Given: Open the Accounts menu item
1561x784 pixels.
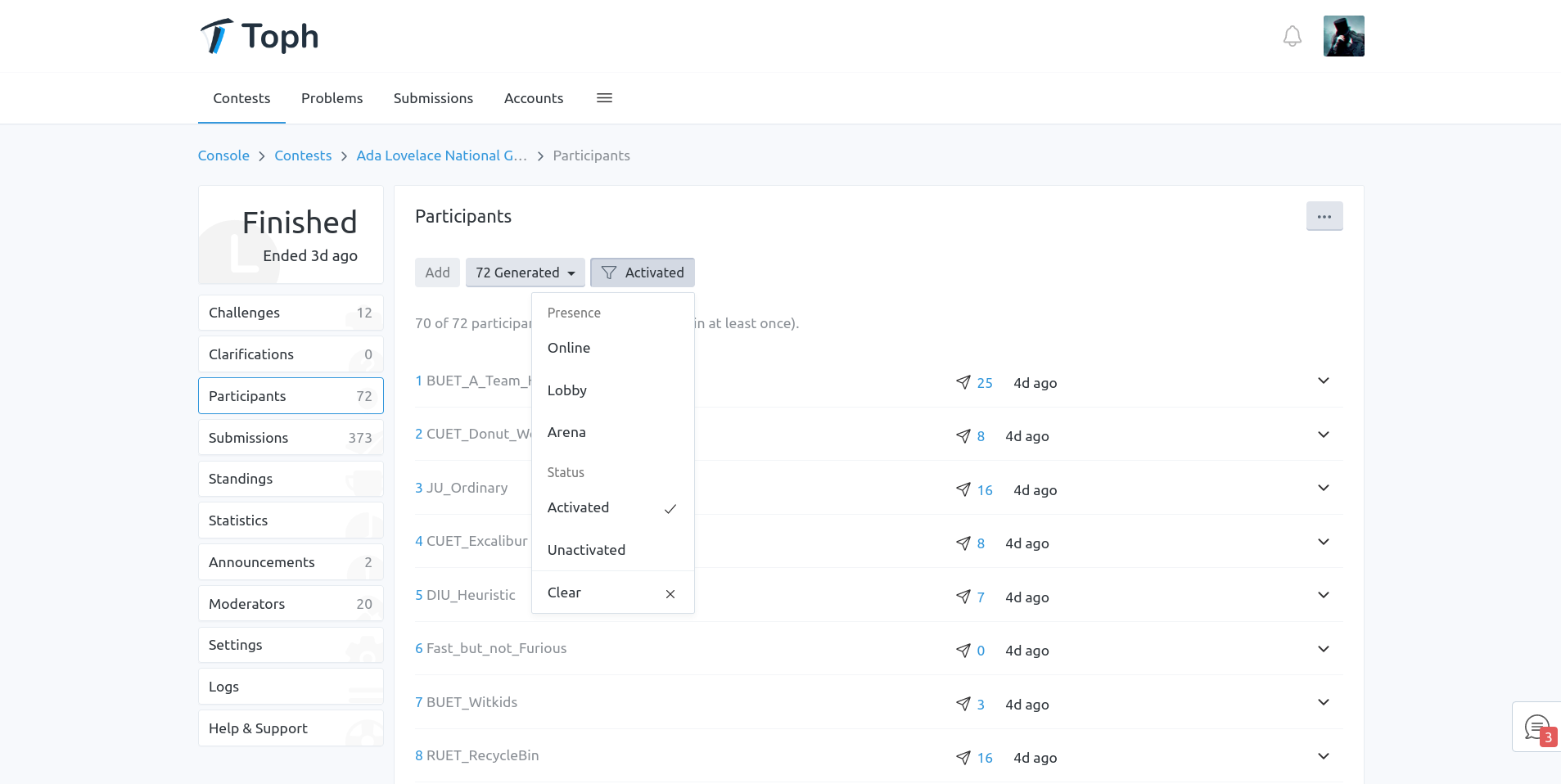Looking at the screenshot, I should pos(533,98).
